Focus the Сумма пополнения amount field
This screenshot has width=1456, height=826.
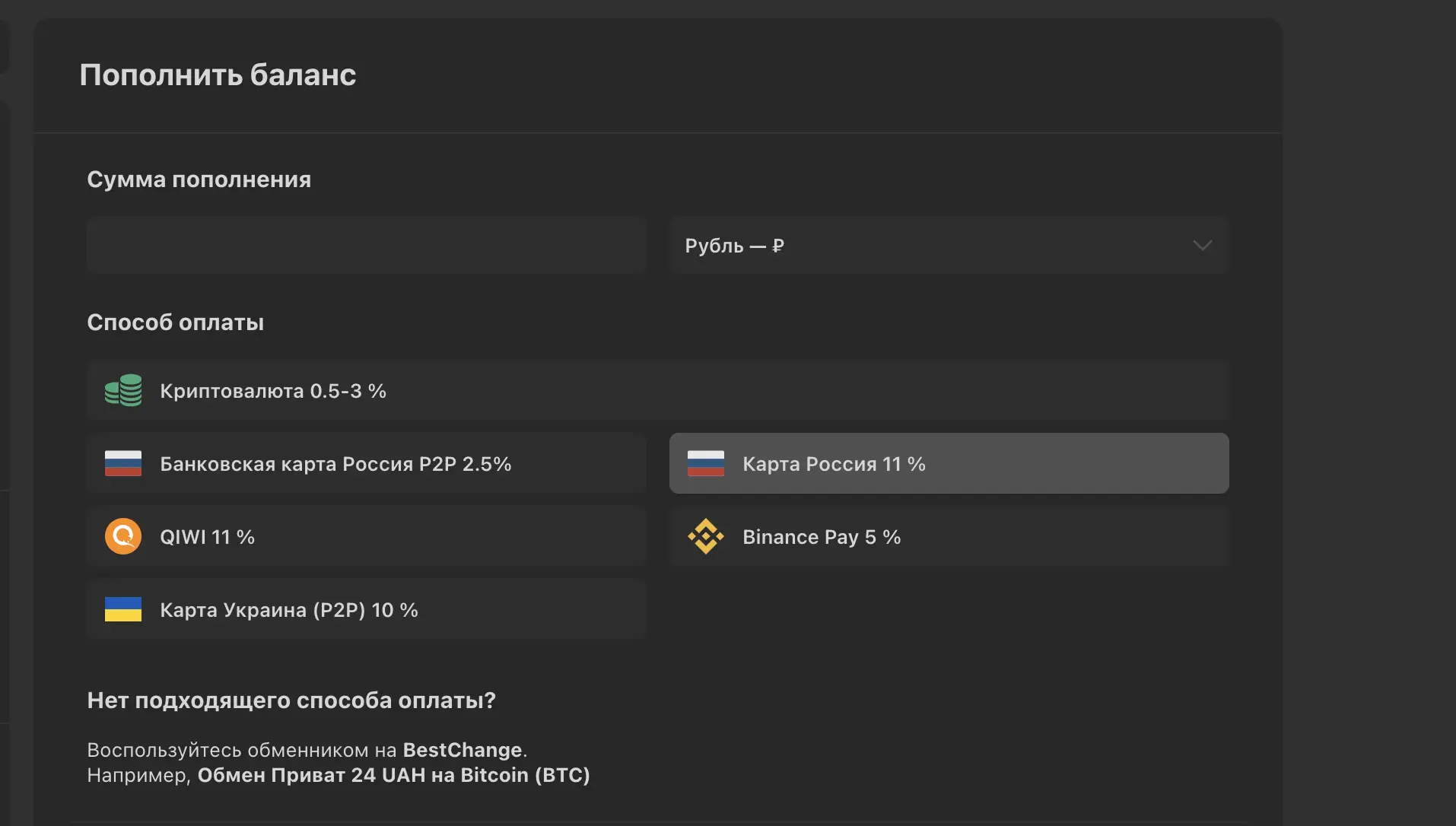coord(367,245)
